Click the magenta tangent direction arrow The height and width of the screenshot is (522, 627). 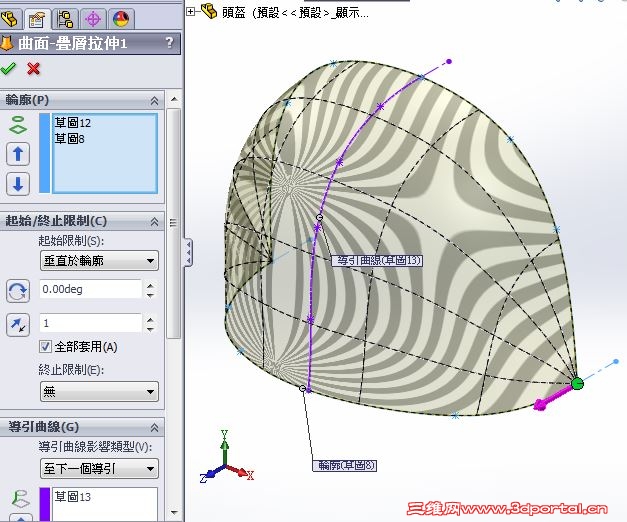552,398
